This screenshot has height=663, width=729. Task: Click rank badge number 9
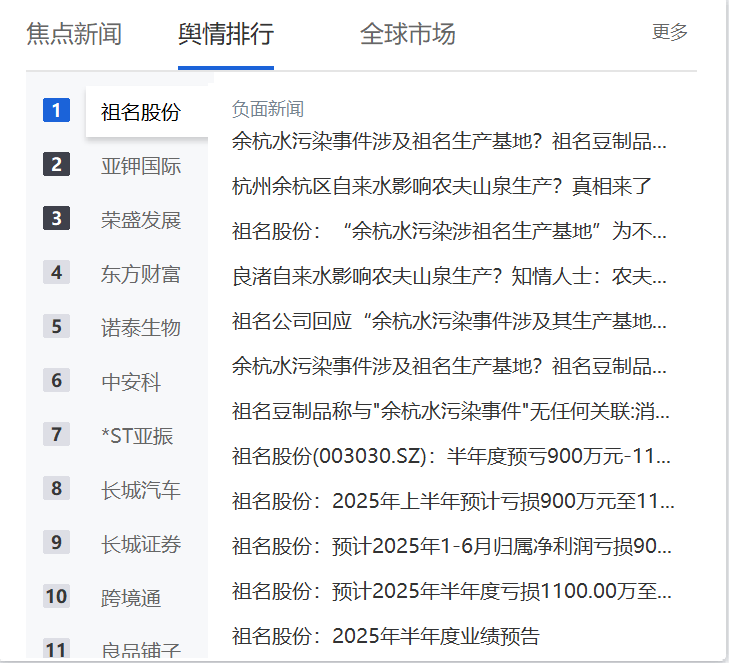tap(56, 542)
